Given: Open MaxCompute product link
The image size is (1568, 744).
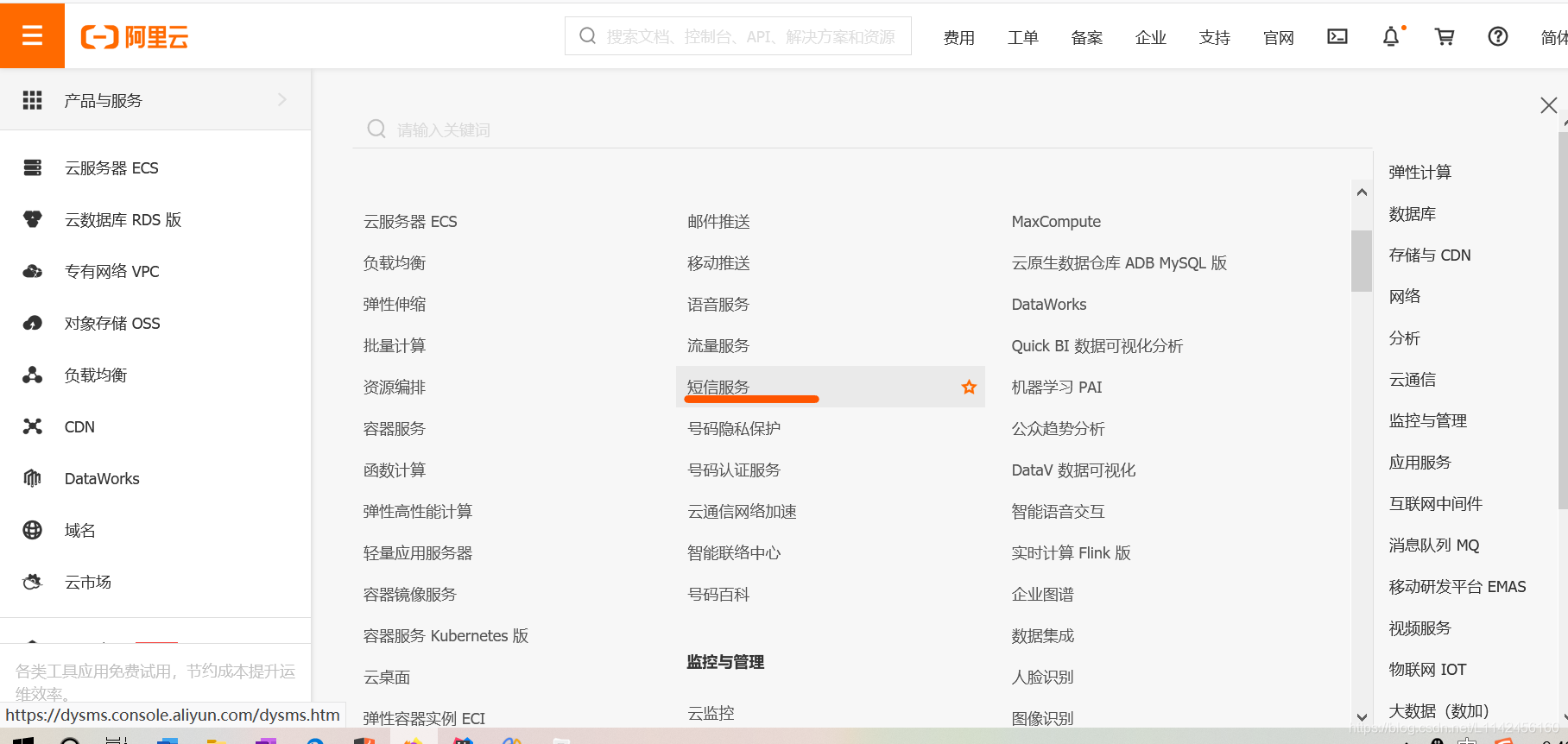Looking at the screenshot, I should tap(1056, 221).
